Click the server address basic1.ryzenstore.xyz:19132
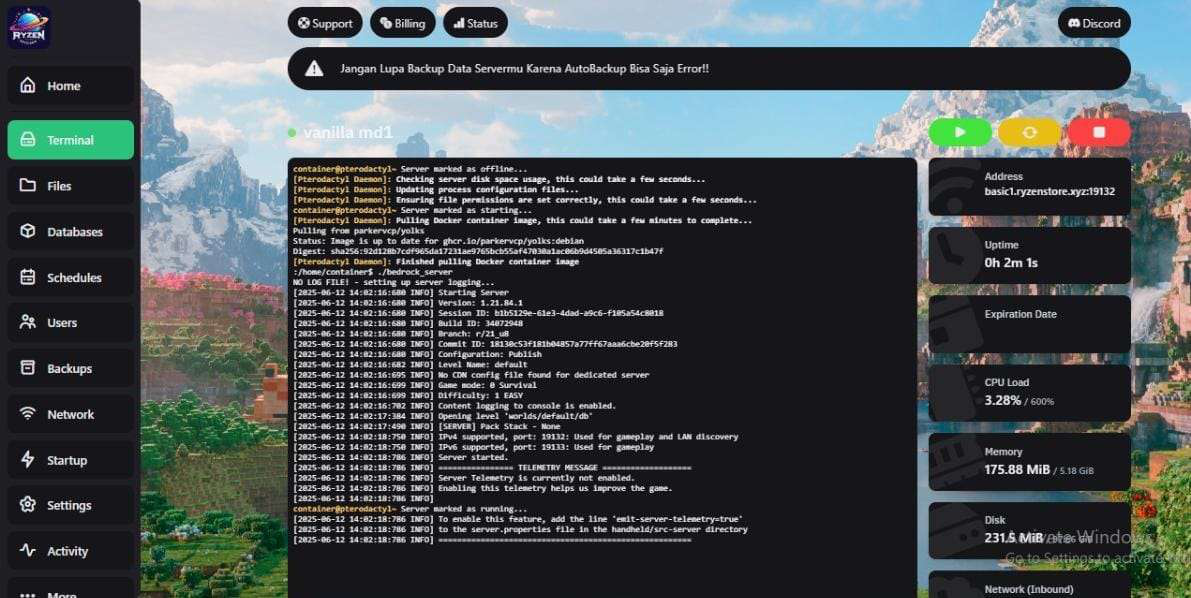 click(1050, 191)
